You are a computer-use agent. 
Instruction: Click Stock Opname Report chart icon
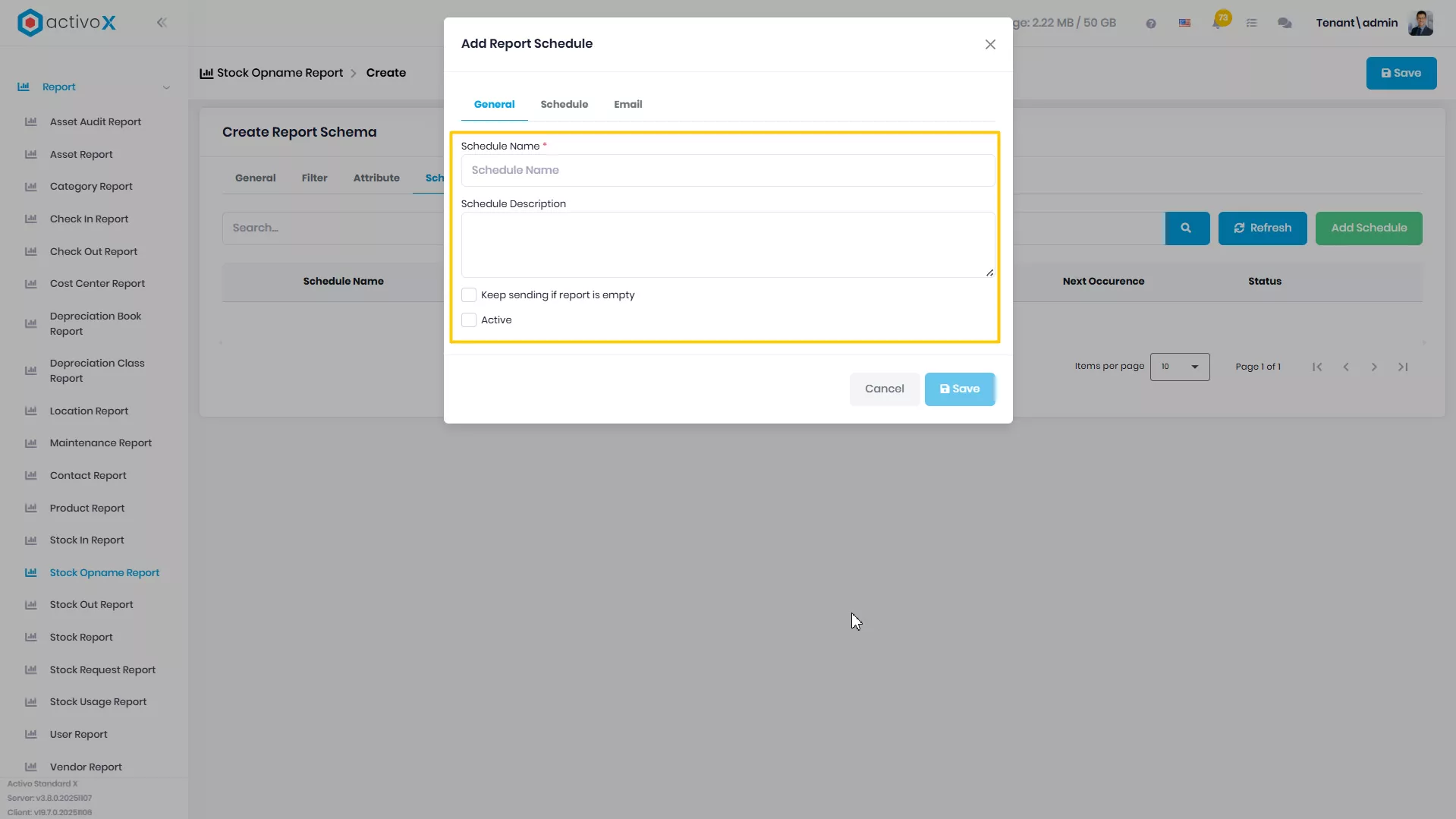coord(31,572)
